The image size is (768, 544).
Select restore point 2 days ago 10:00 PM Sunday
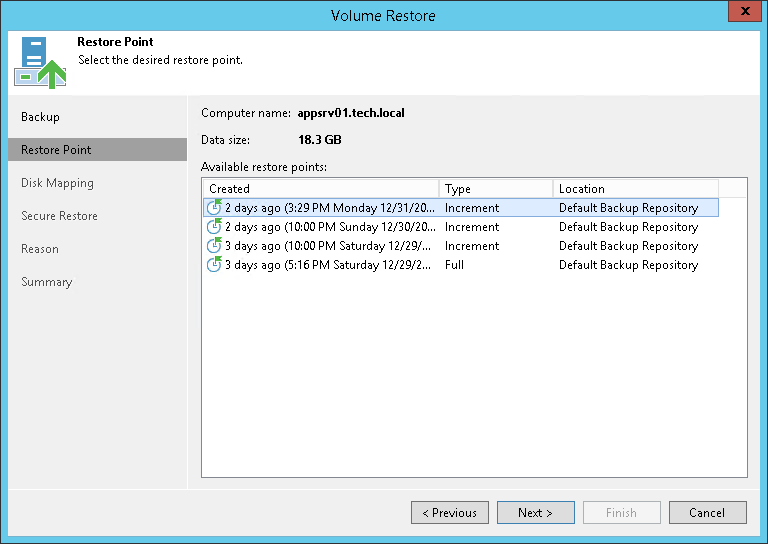(x=461, y=227)
